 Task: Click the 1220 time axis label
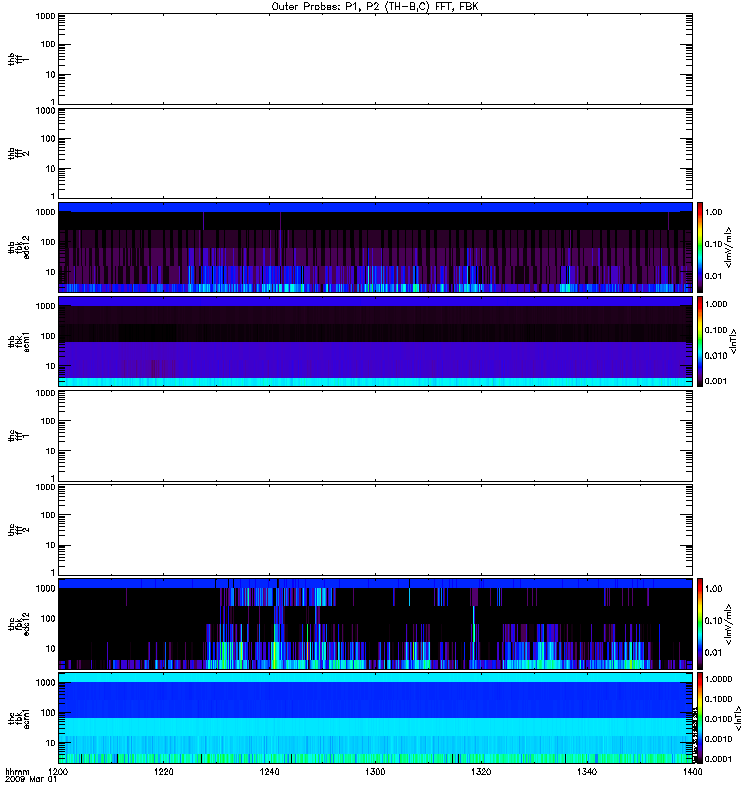point(164,771)
